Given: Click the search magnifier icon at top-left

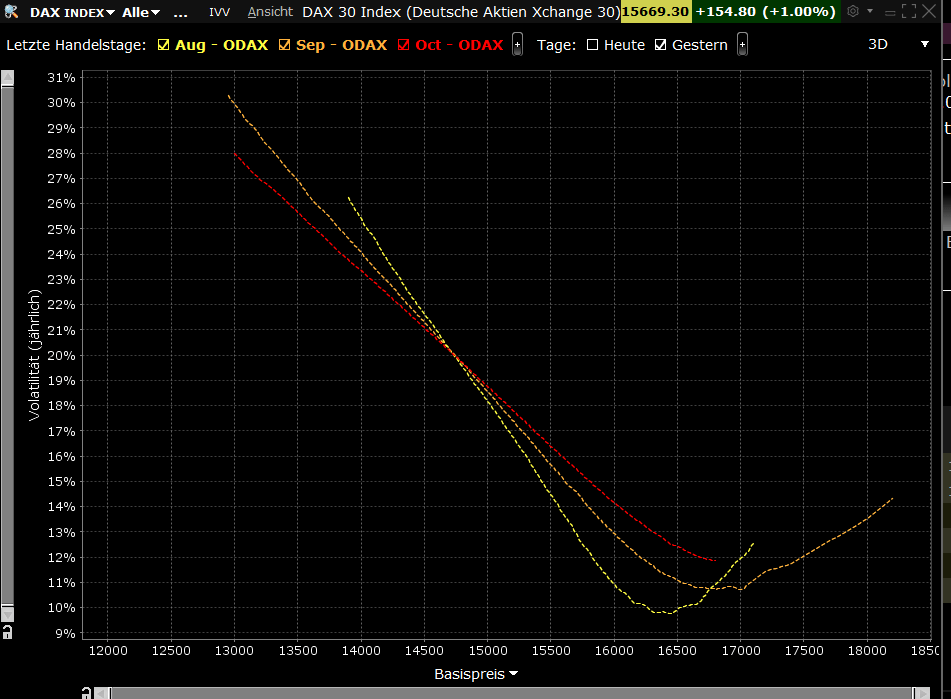Looking at the screenshot, I should pyautogui.click(x=11, y=12).
